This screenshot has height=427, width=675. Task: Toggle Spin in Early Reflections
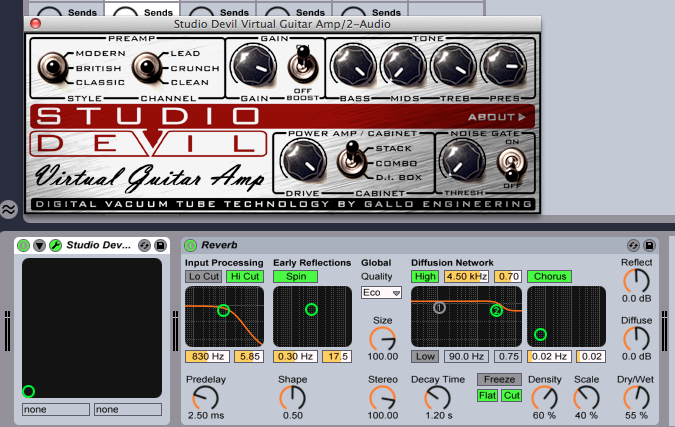(296, 276)
